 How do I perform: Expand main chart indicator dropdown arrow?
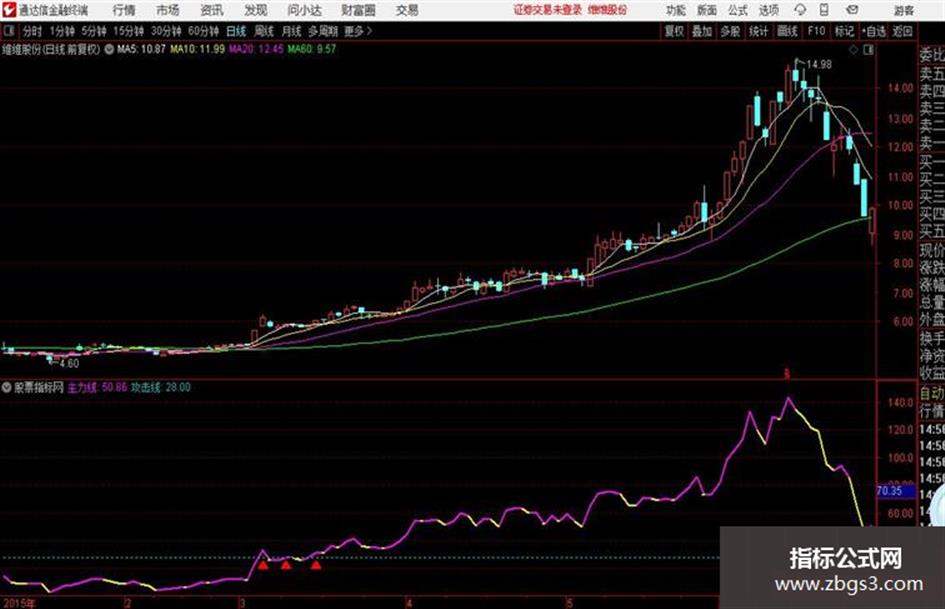(109, 49)
